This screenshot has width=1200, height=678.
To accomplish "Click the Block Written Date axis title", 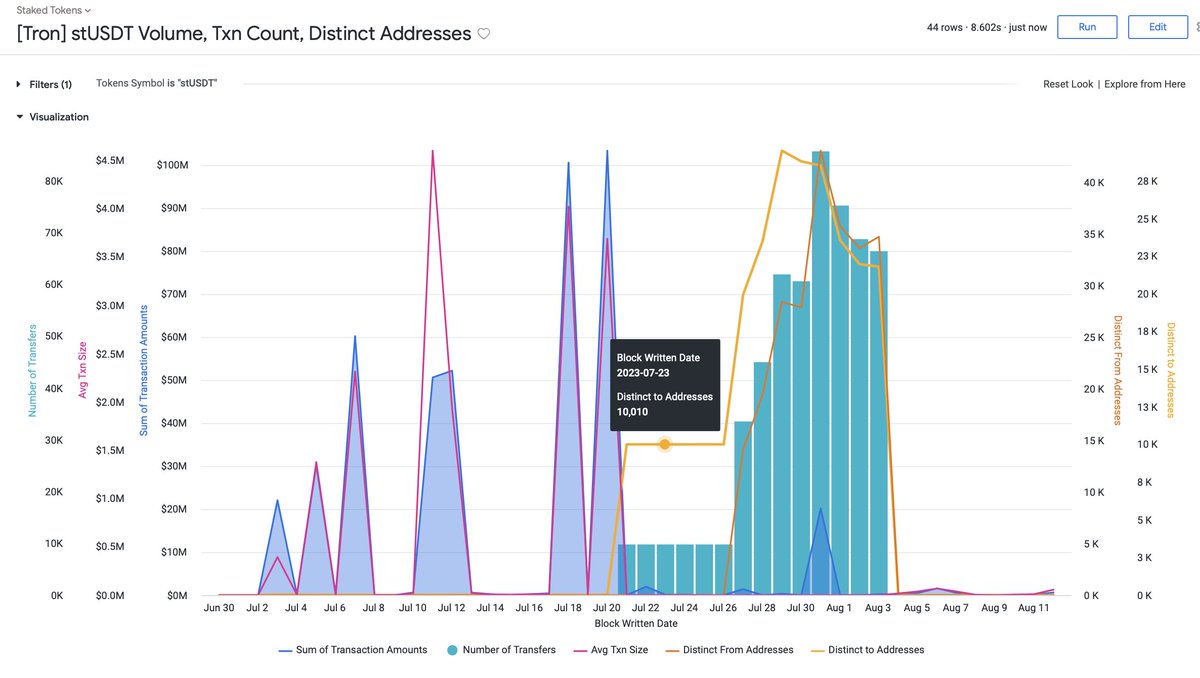I will [x=637, y=623].
